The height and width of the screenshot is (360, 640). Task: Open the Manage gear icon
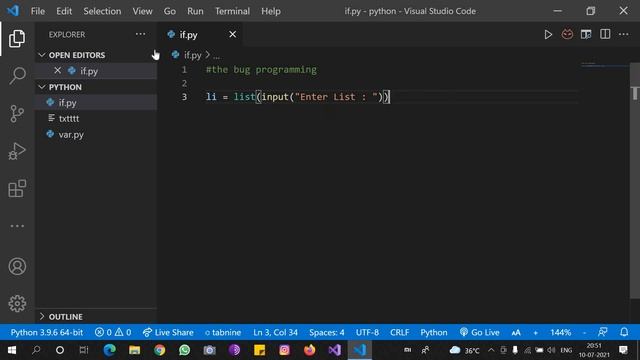pyautogui.click(x=17, y=303)
